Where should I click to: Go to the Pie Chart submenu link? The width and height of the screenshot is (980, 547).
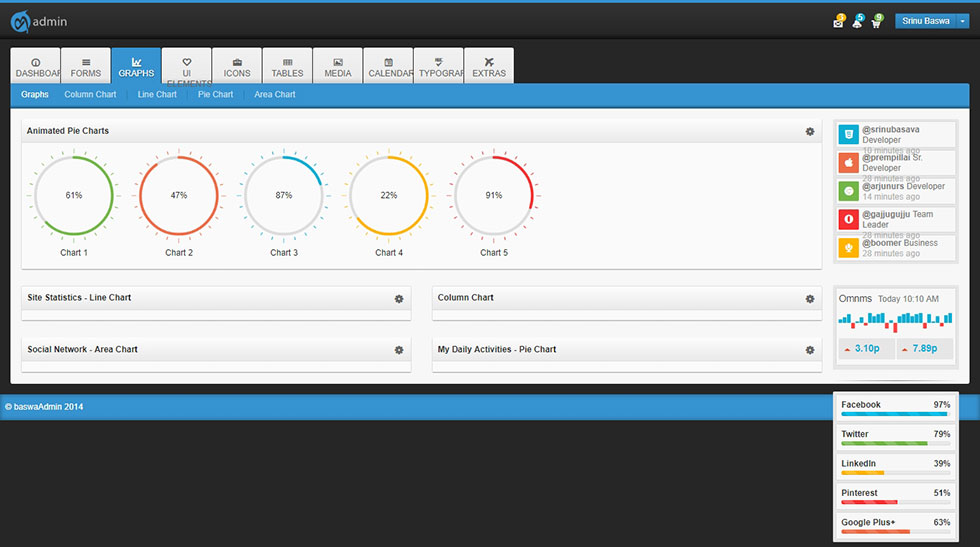(215, 94)
